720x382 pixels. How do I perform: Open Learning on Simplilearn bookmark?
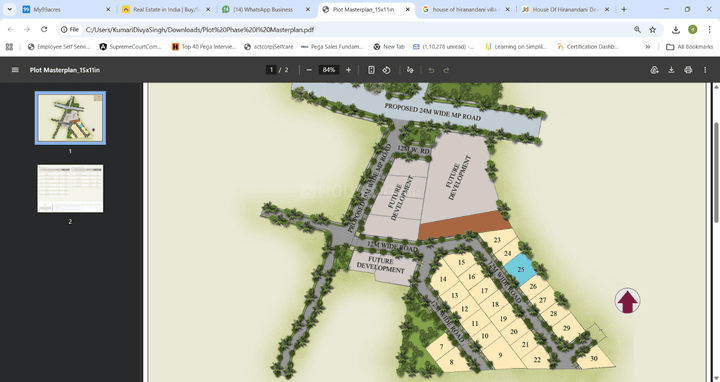pos(516,46)
